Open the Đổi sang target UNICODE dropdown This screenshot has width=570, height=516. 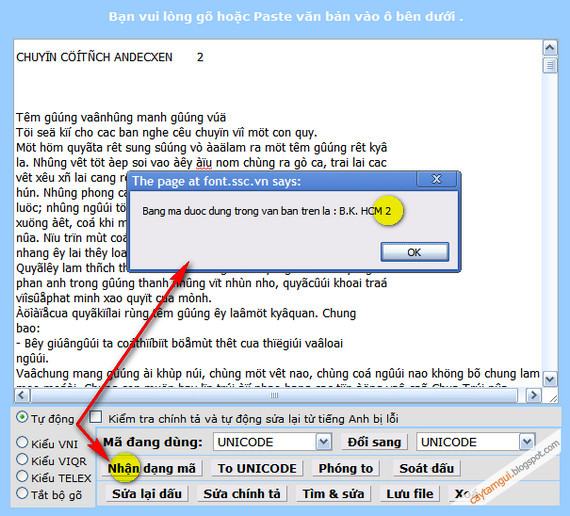click(x=475, y=442)
